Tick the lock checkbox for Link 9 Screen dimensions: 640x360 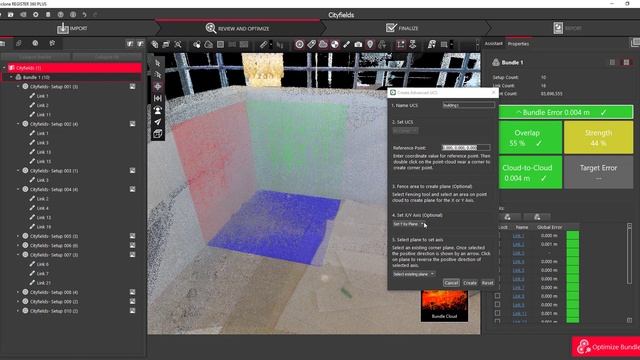point(498,304)
